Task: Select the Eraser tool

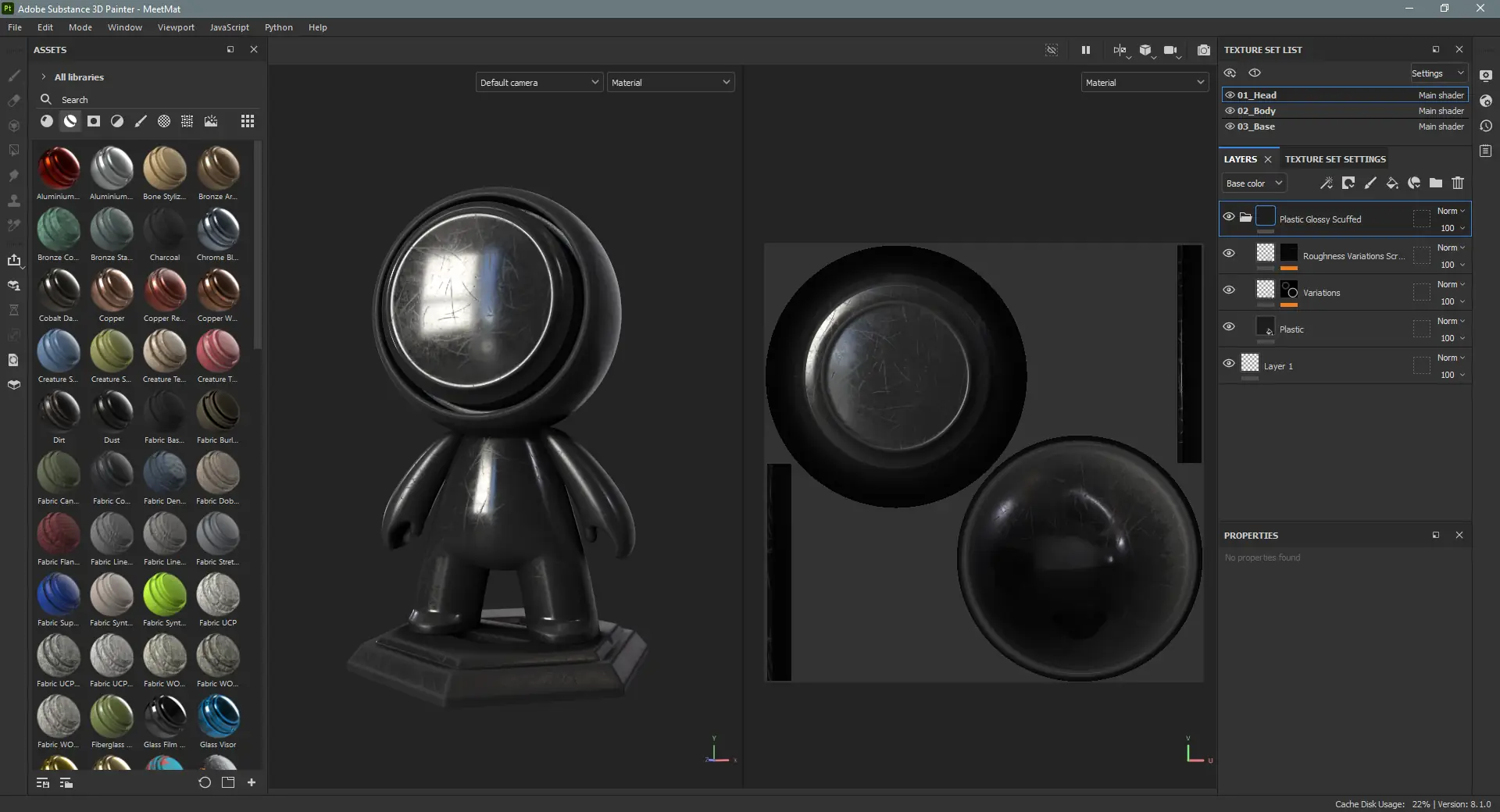Action: 14,101
